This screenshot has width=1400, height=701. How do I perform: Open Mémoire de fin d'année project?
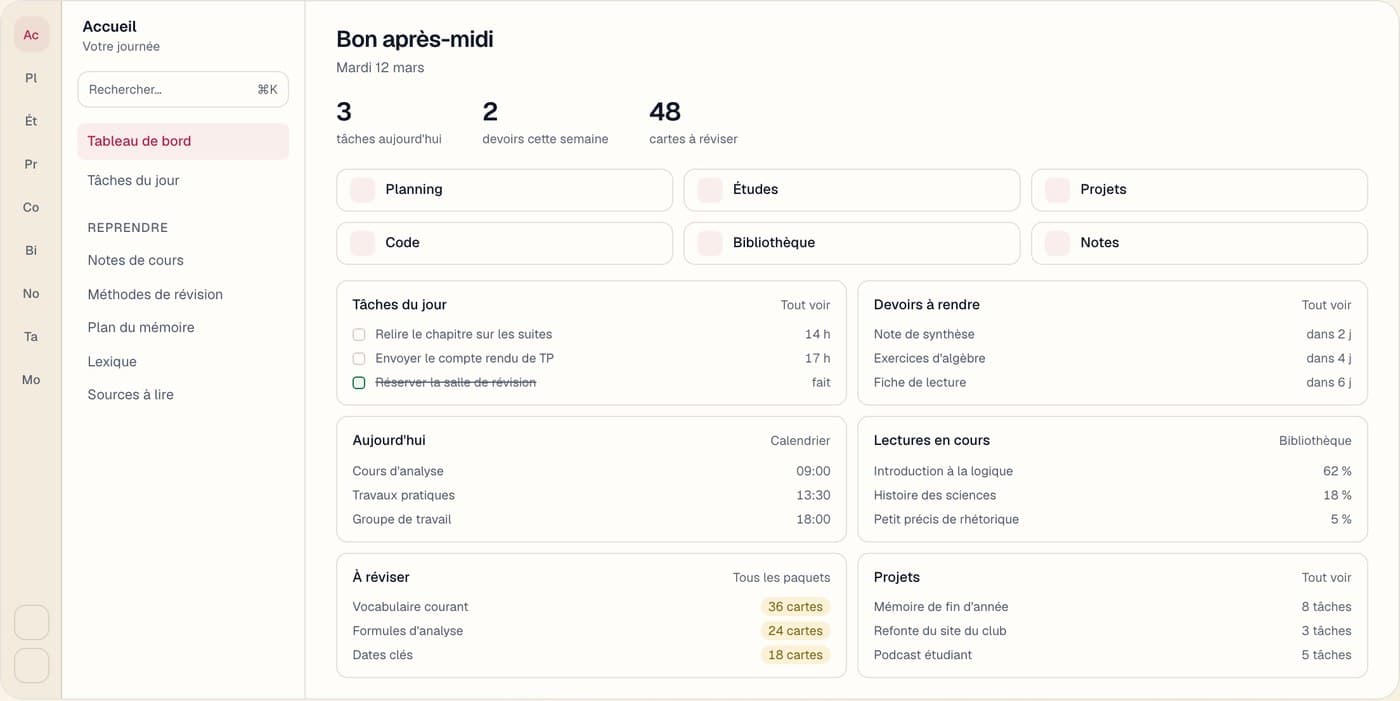(x=1112, y=607)
